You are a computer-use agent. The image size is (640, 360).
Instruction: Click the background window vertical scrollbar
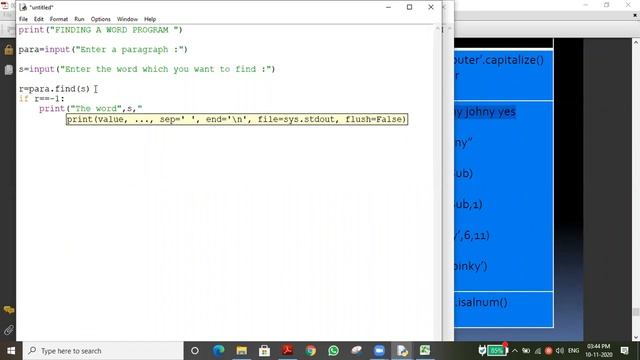click(x=636, y=190)
